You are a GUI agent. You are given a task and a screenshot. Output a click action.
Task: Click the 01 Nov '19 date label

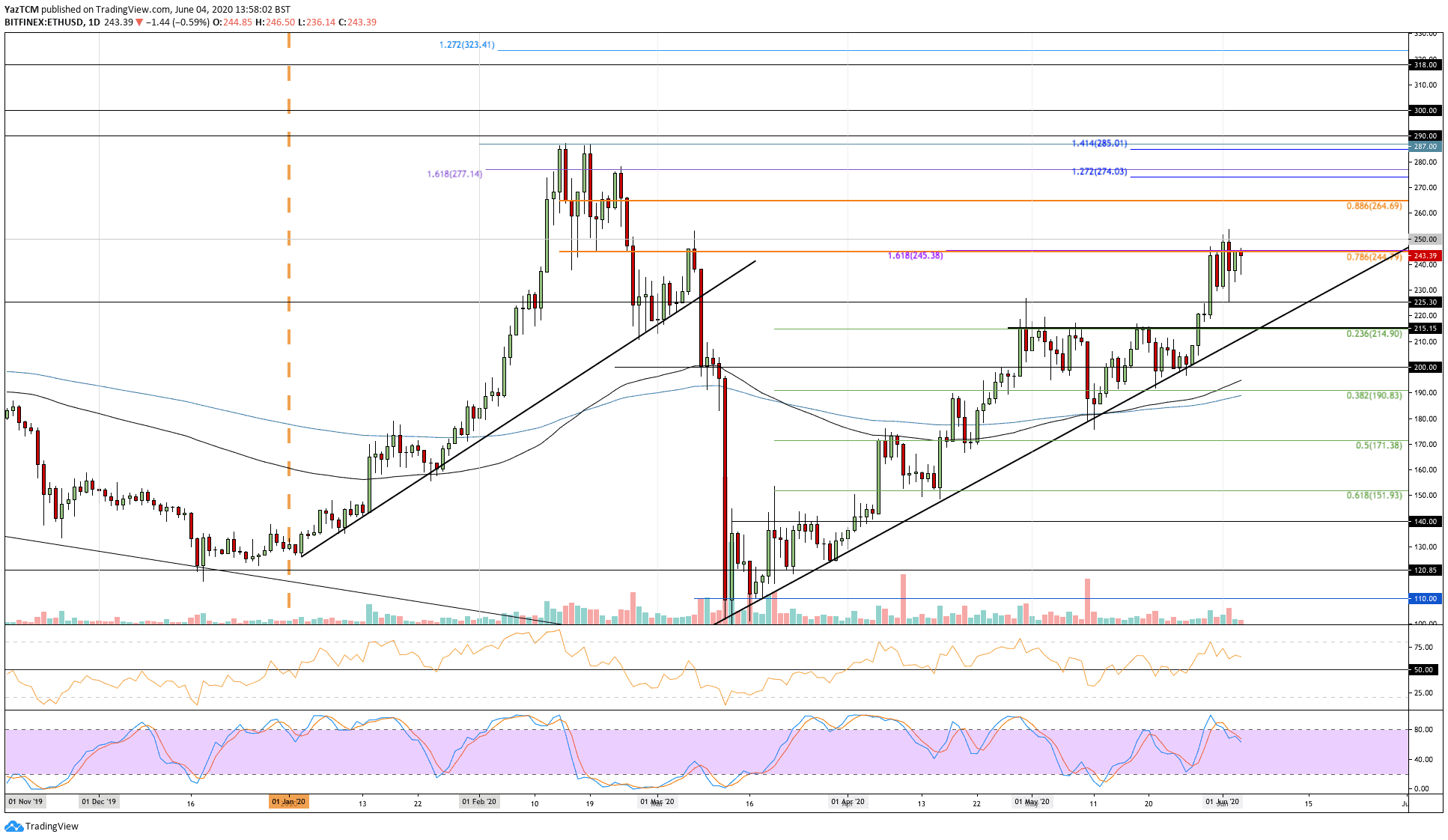click(x=26, y=801)
